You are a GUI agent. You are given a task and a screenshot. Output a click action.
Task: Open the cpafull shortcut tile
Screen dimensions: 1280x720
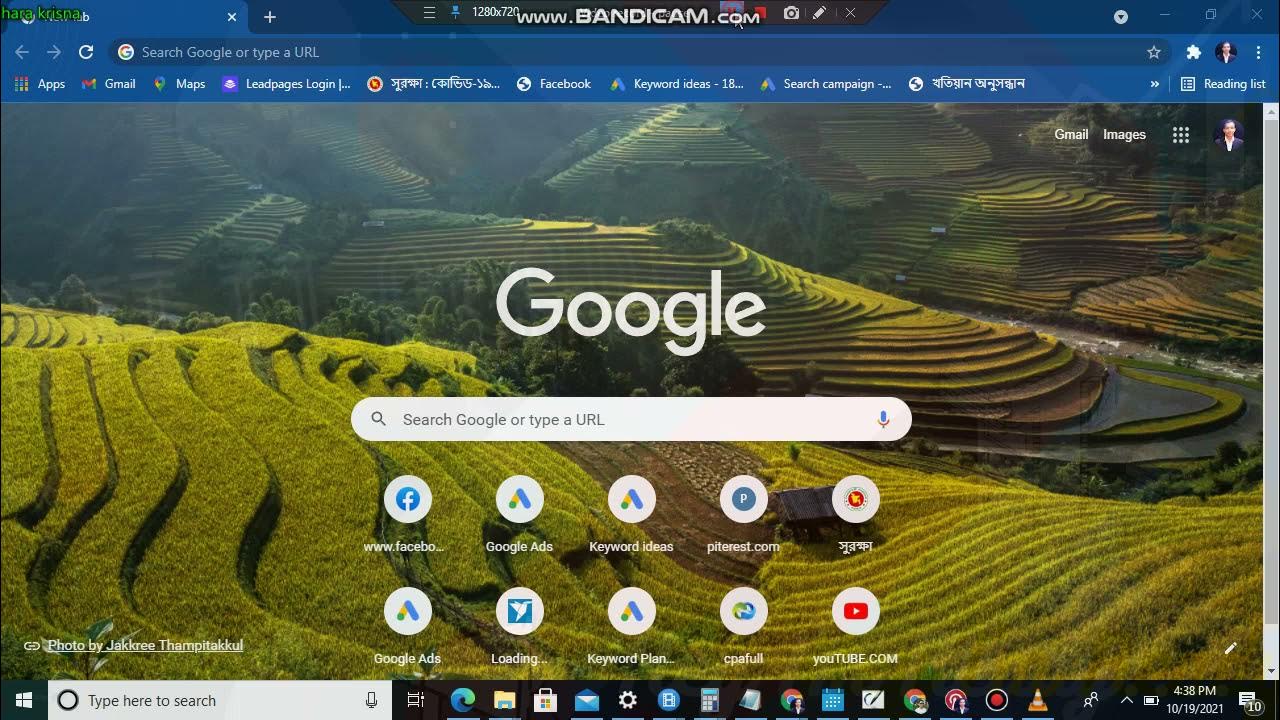tap(743, 628)
